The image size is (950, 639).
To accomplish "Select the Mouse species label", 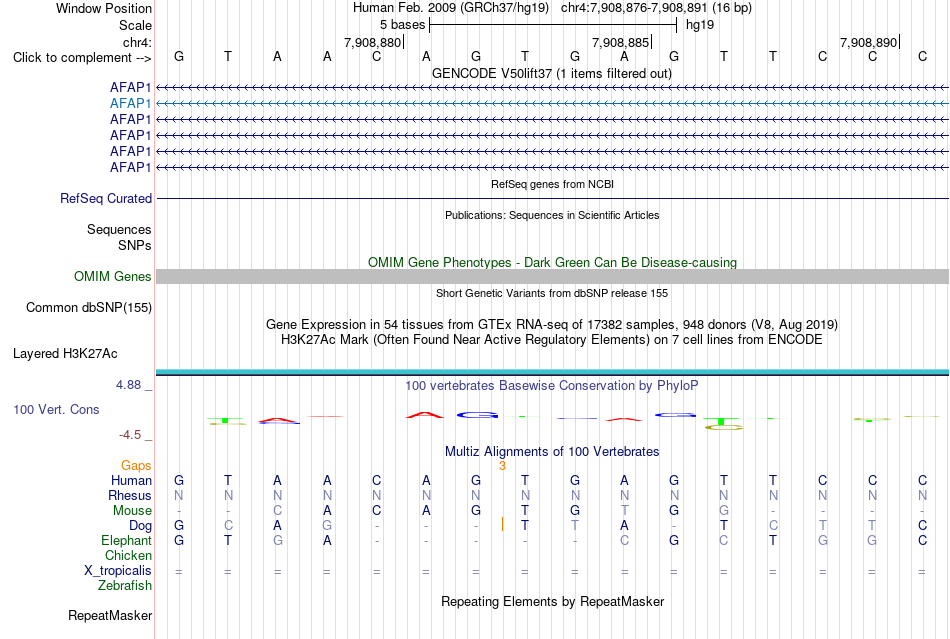I will click(x=132, y=511).
